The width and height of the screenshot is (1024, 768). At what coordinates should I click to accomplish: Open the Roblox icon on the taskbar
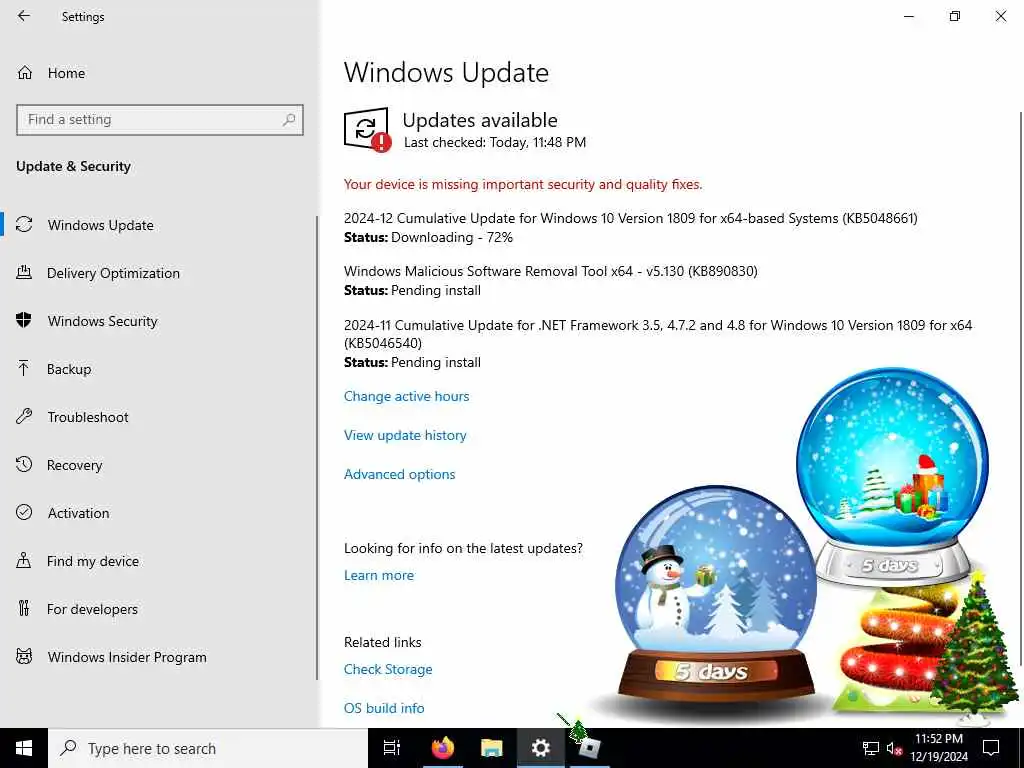590,748
